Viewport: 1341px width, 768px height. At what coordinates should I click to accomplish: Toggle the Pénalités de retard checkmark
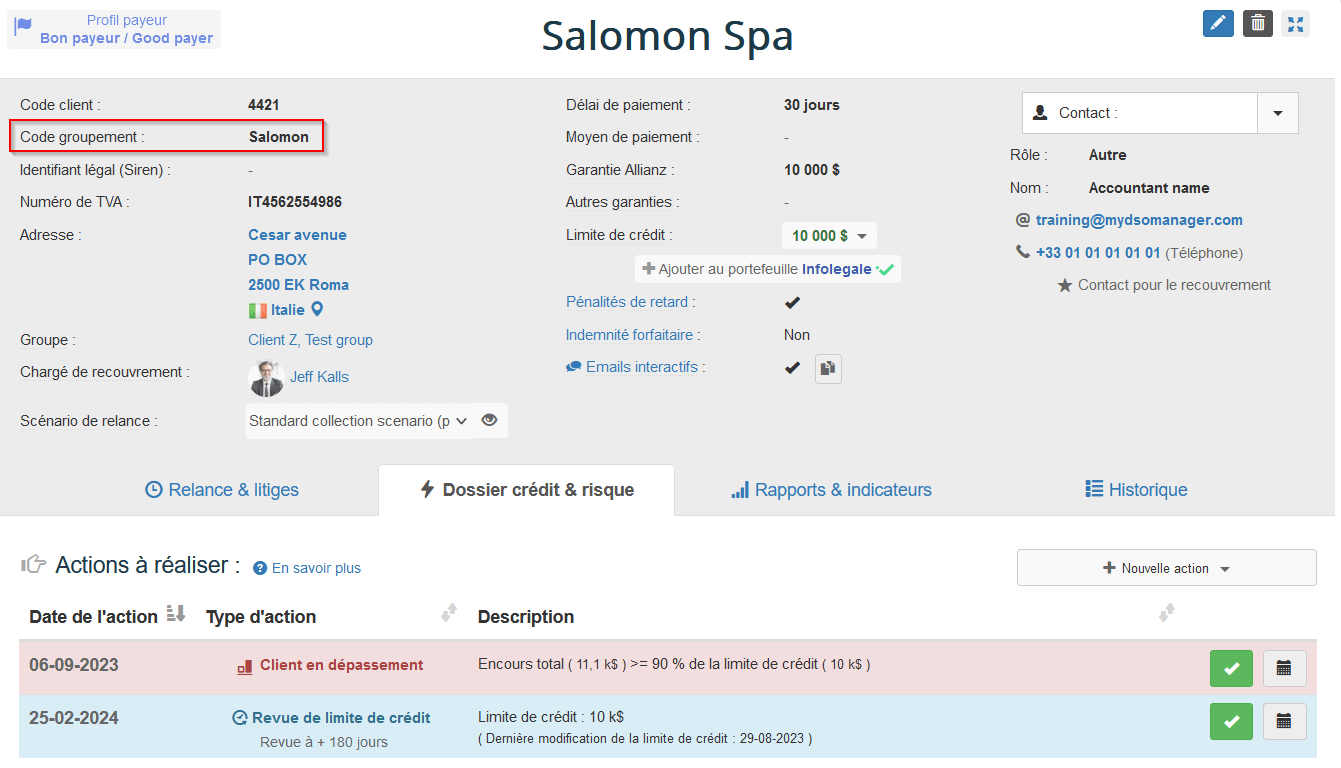coord(792,302)
